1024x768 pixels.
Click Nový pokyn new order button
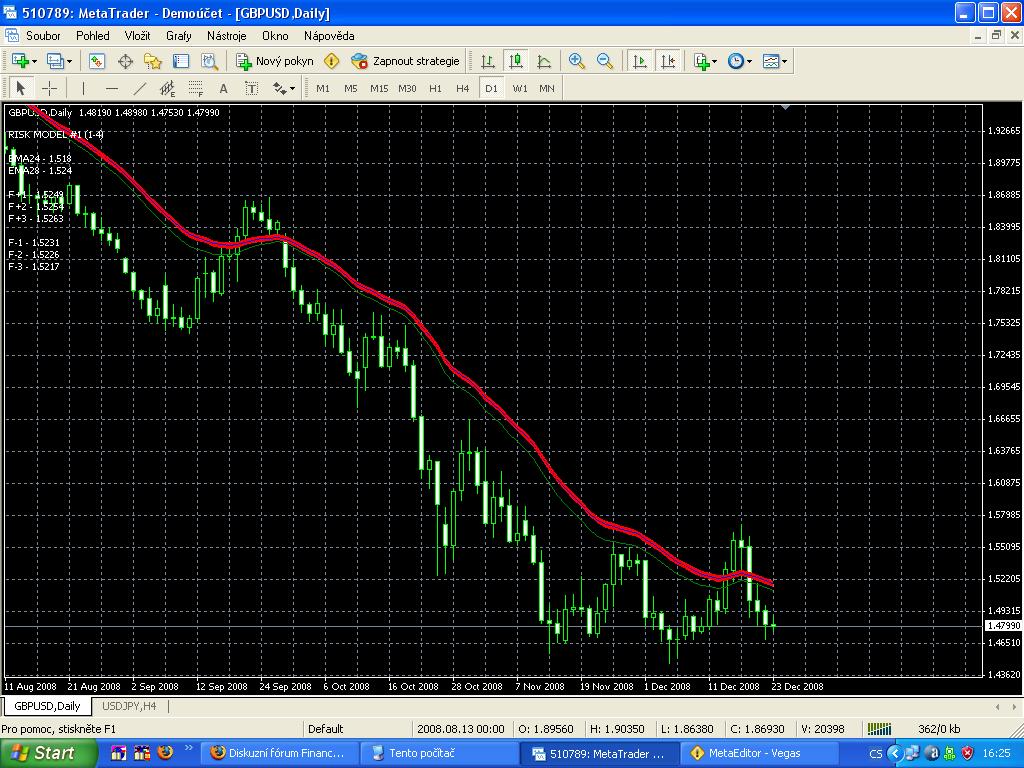click(x=275, y=61)
